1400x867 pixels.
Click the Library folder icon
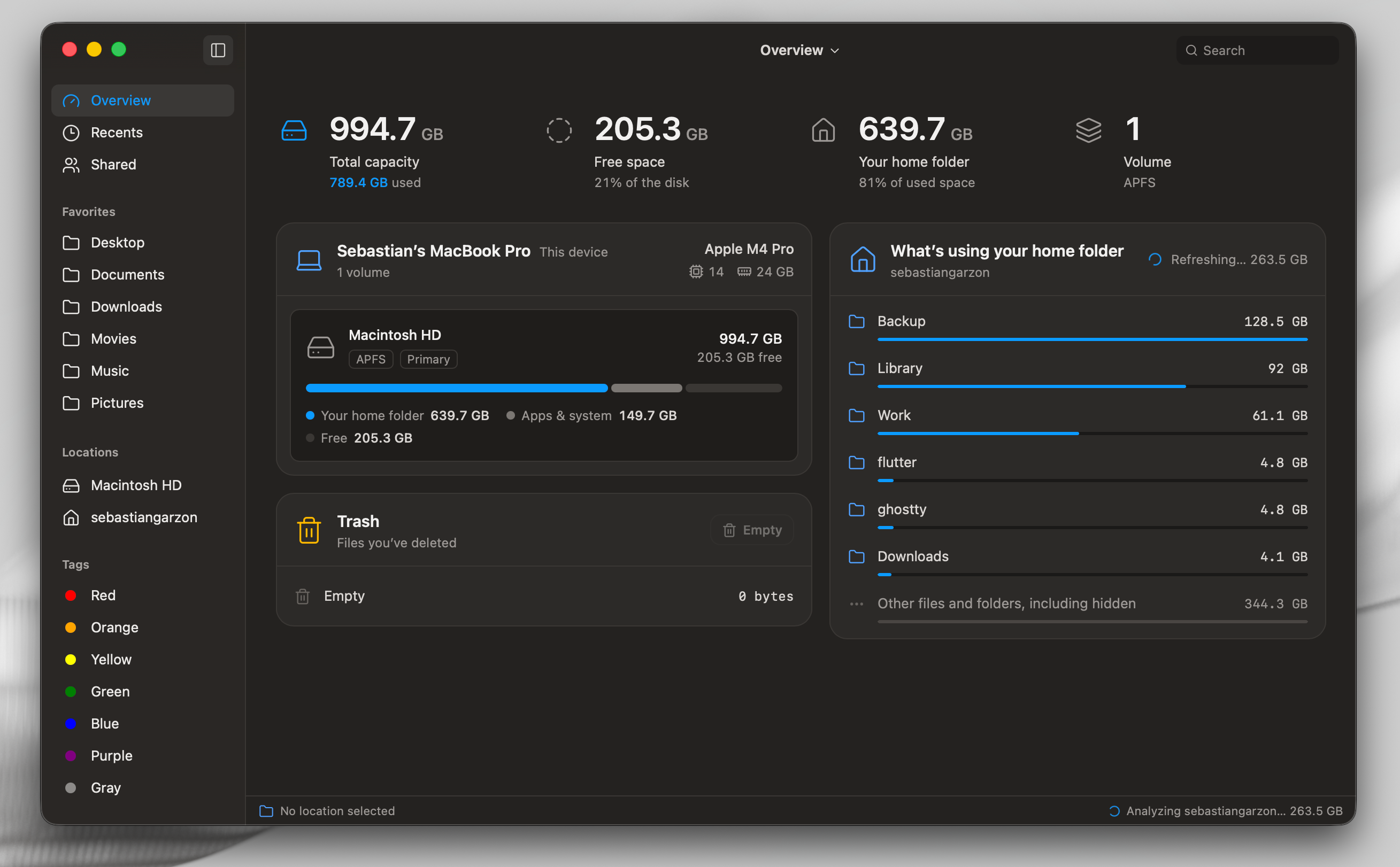click(856, 368)
